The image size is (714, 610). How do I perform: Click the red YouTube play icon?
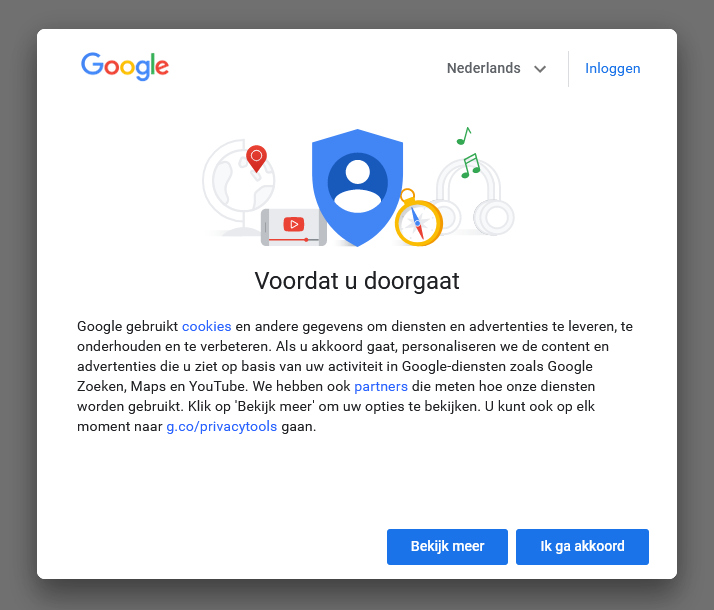point(294,224)
